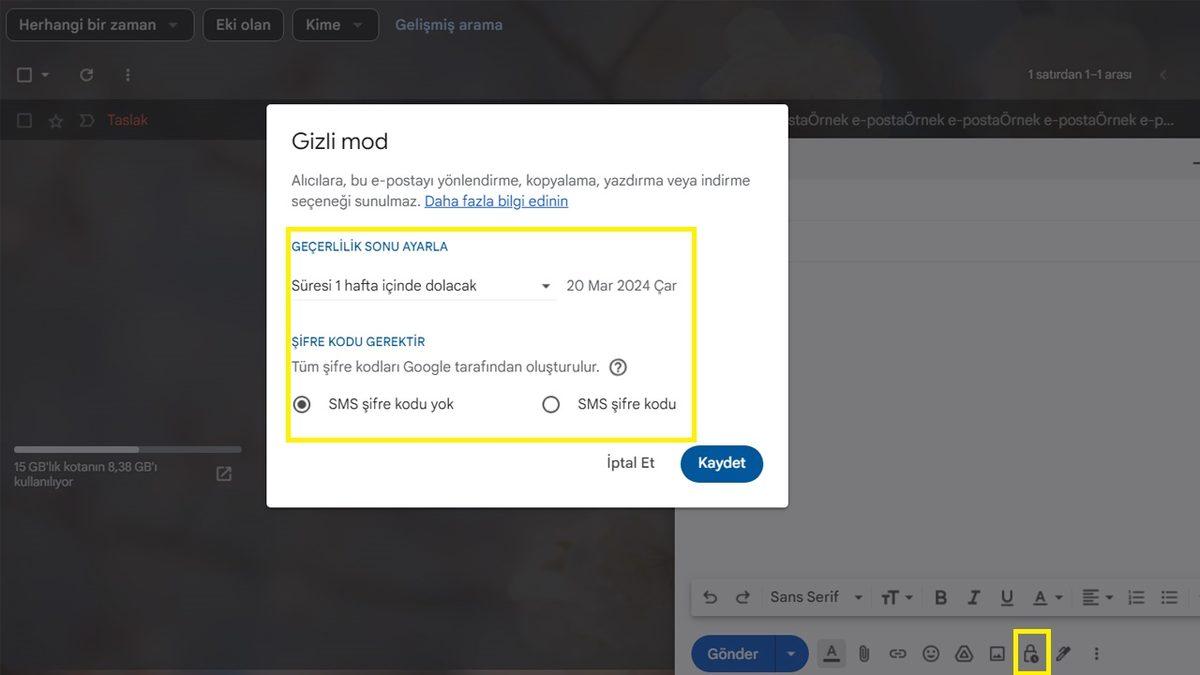This screenshot has height=675, width=1200.
Task: Insert an image using the photo icon
Action: (x=997, y=653)
